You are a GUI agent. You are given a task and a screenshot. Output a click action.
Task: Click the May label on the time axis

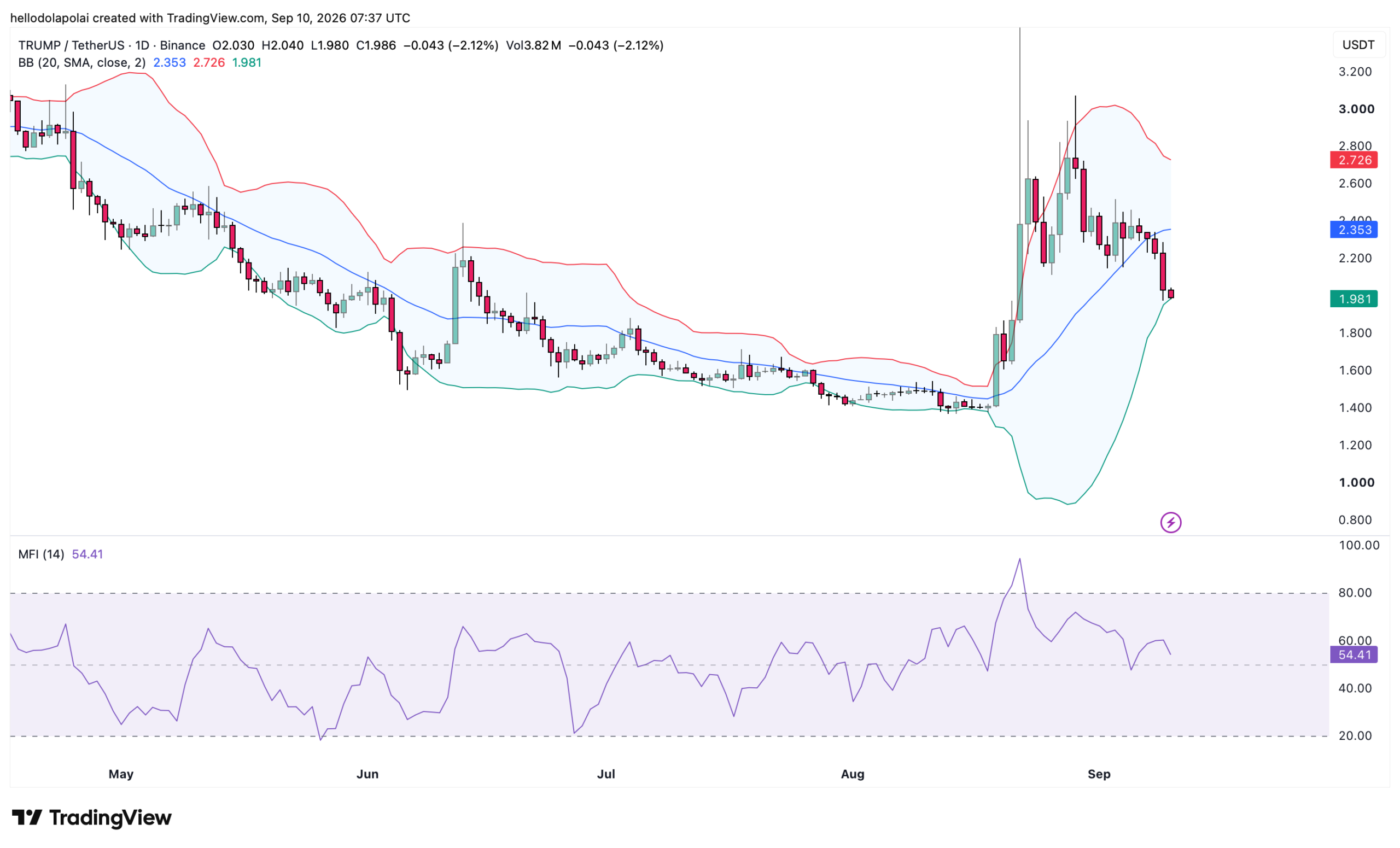(121, 774)
